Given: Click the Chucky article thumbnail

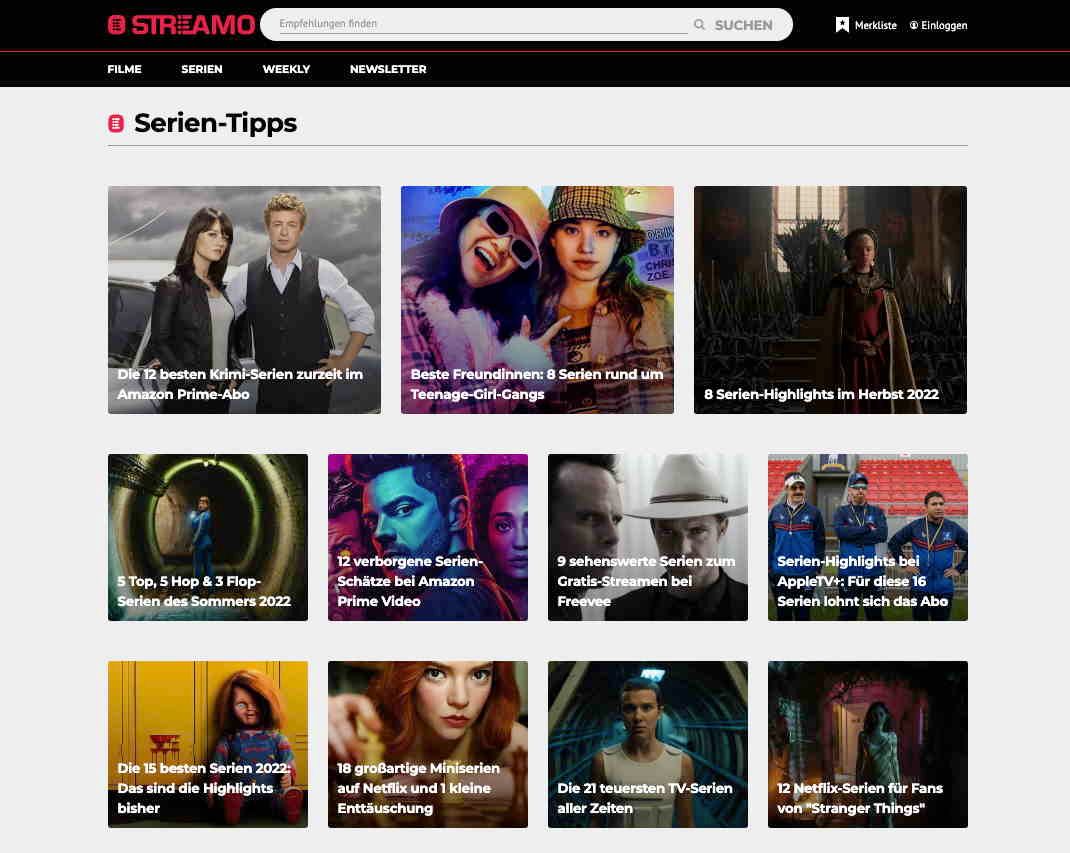Looking at the screenshot, I should pos(207,744).
